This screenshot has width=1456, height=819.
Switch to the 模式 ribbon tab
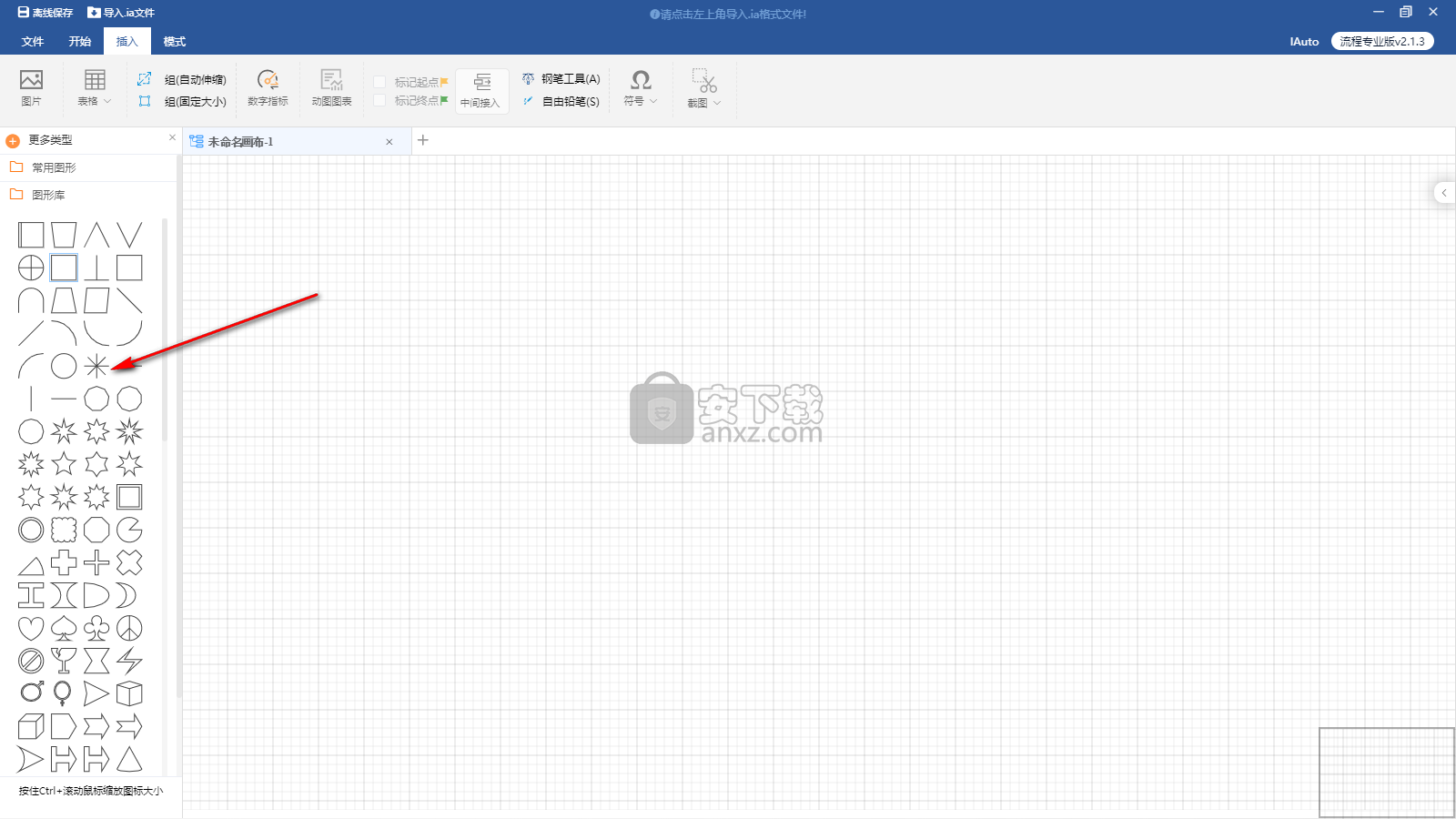point(175,41)
